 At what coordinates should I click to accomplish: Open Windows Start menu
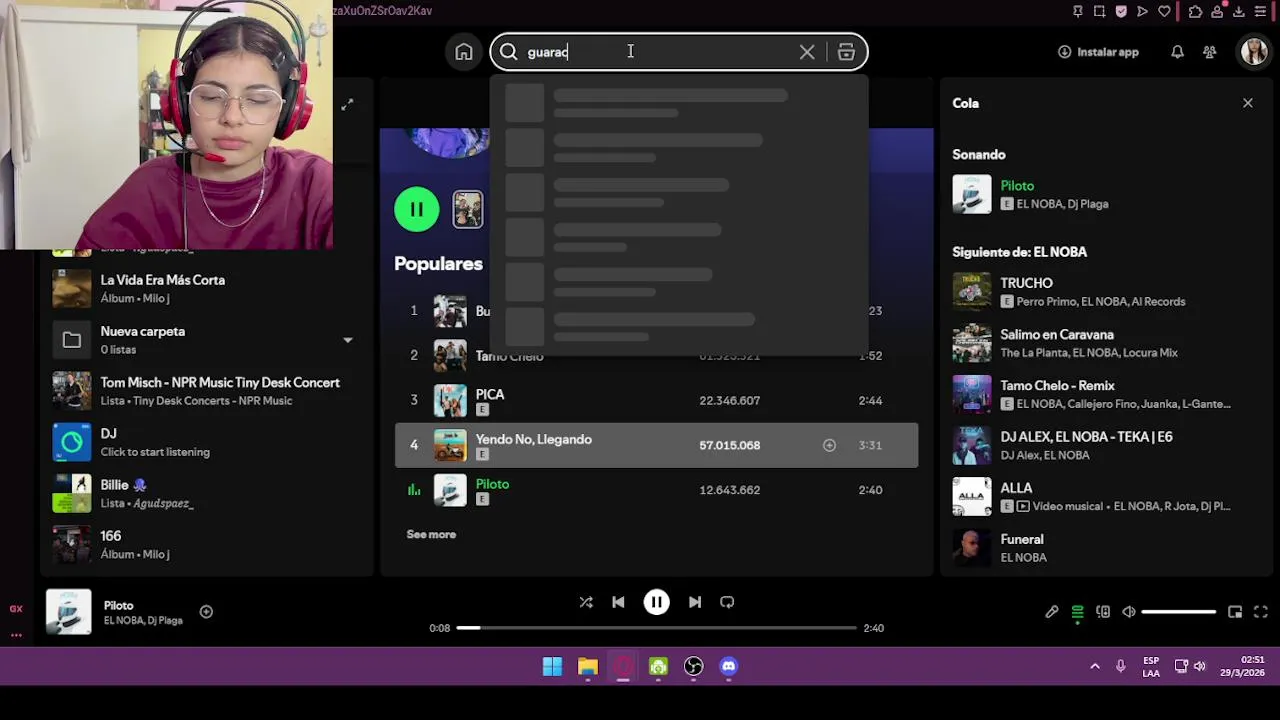point(552,666)
